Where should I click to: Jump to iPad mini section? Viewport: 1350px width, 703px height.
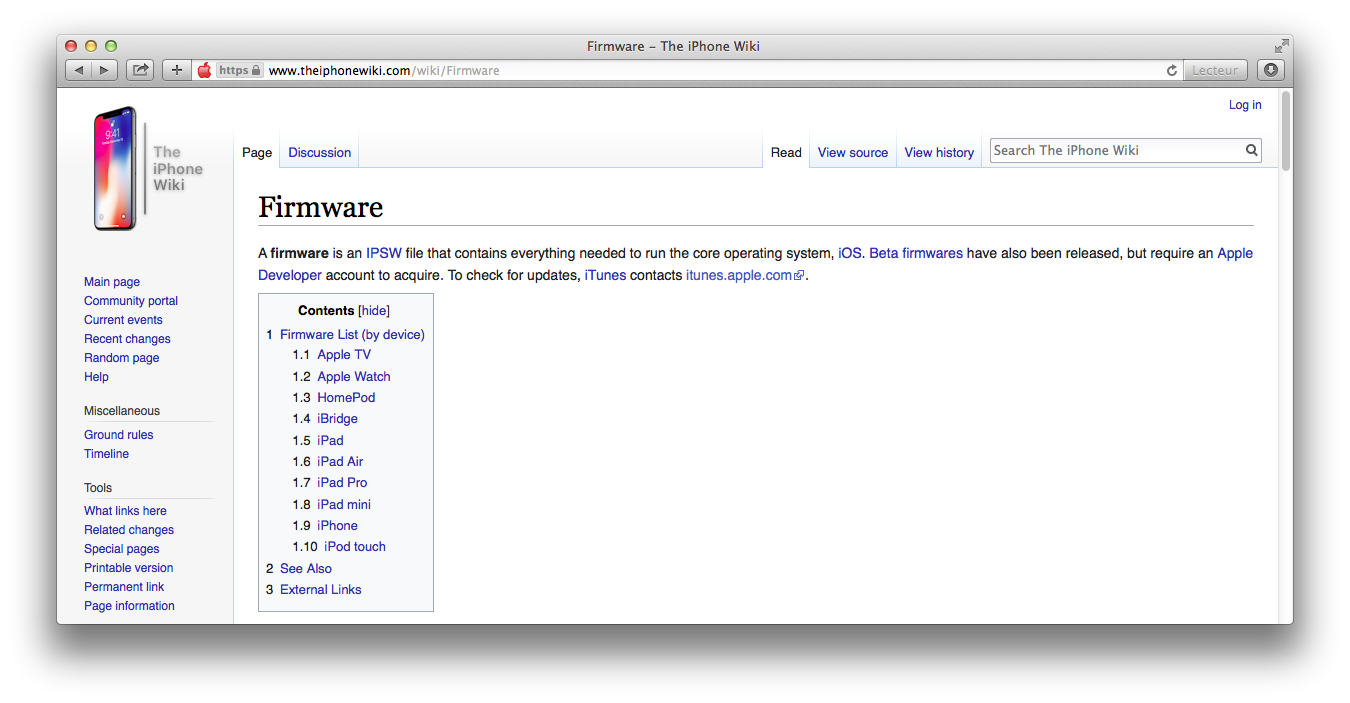(344, 505)
